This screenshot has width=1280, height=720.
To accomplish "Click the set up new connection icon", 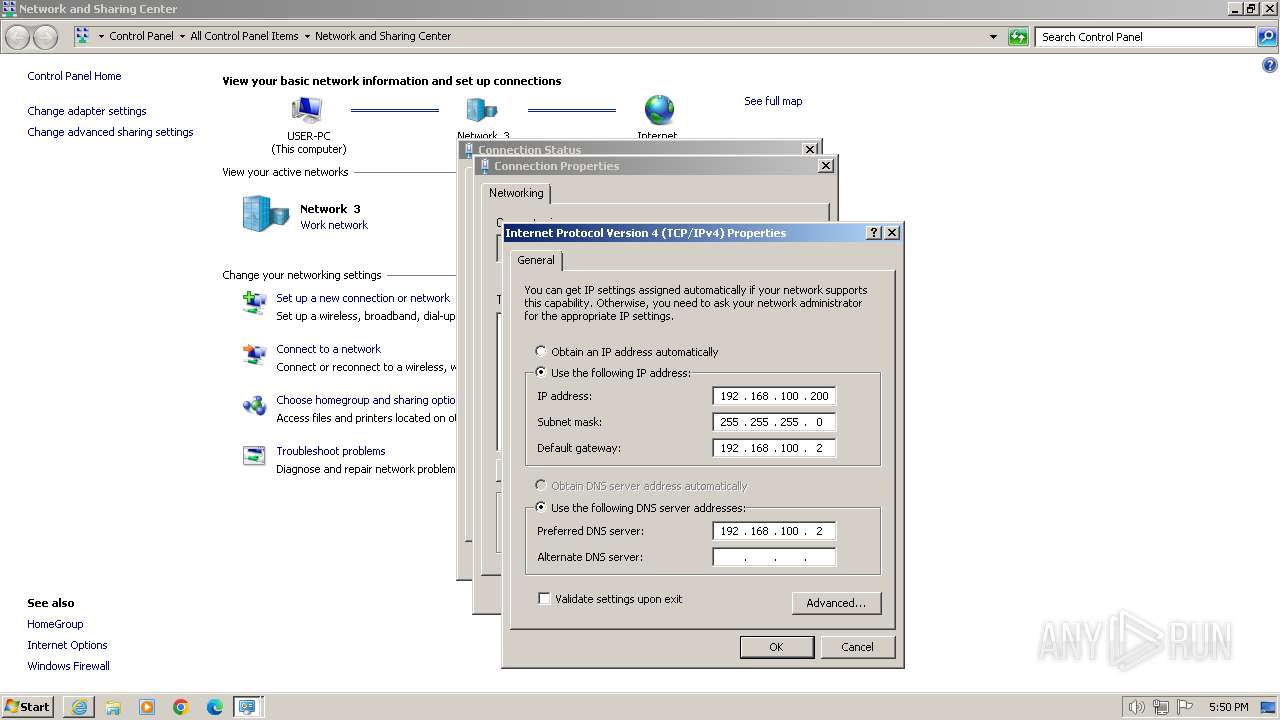I will tap(255, 302).
